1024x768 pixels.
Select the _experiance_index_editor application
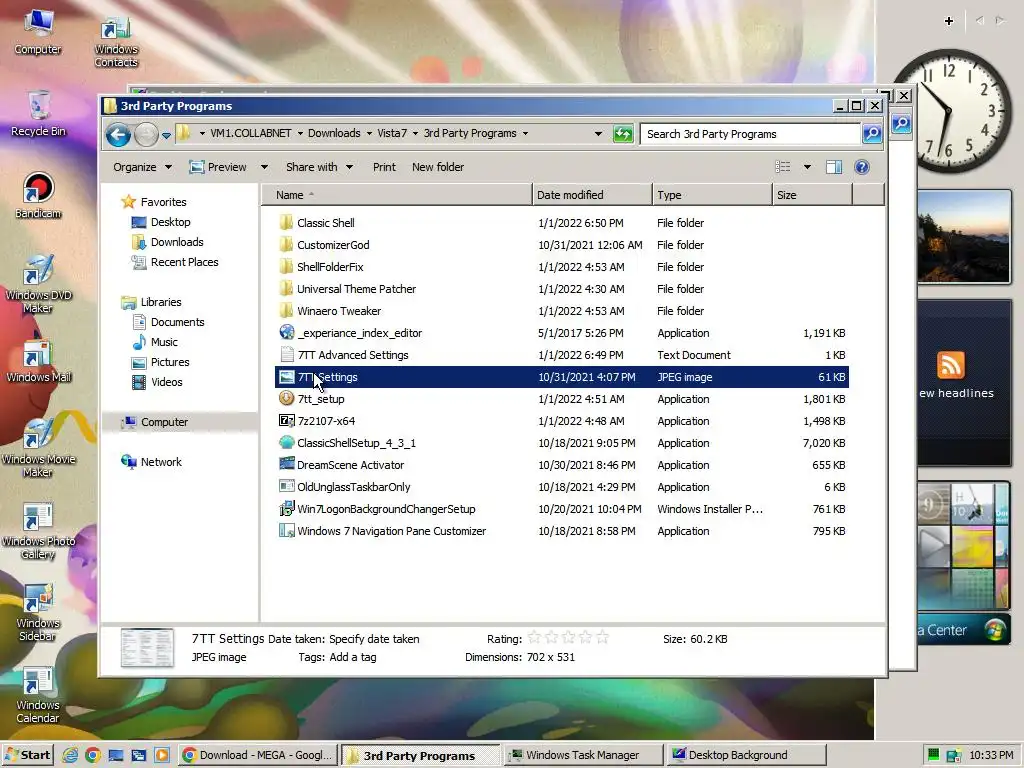pyautogui.click(x=562, y=333)
